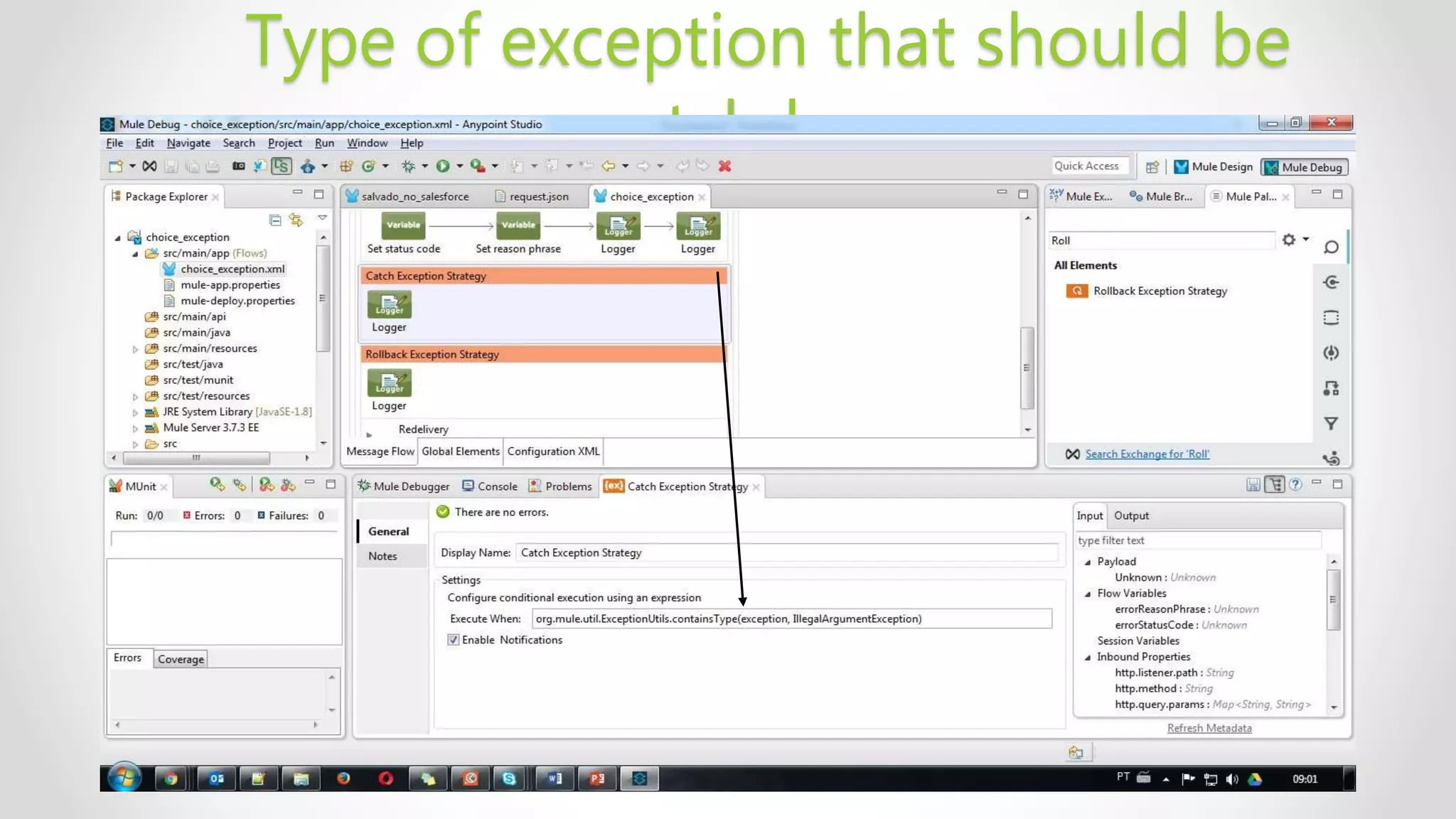
Task: Click the properties help question mark icon
Action: click(1295, 484)
